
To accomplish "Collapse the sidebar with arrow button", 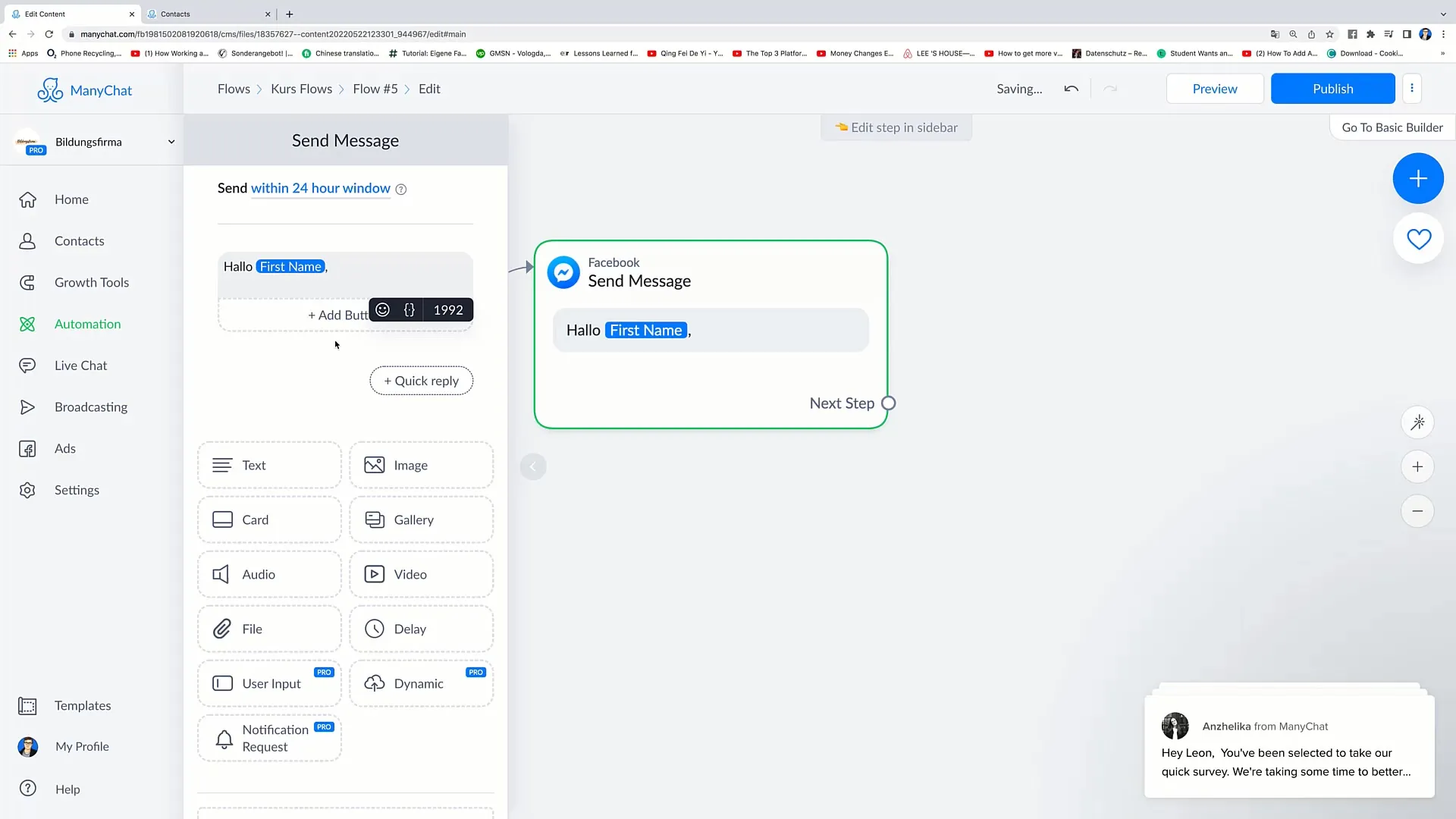I will (532, 466).
